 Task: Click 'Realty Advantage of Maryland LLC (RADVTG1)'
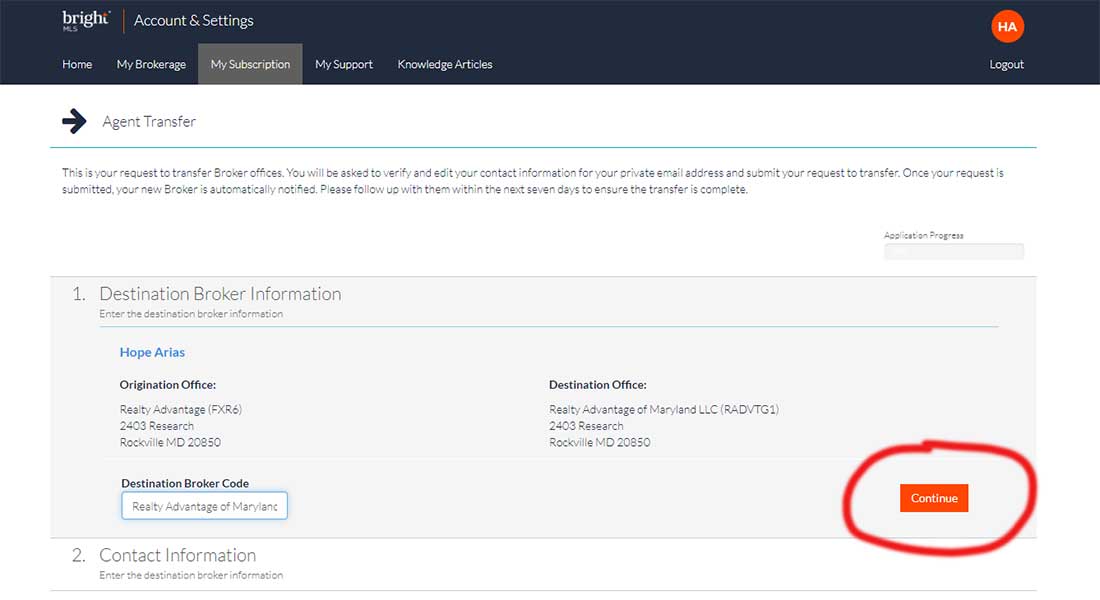(x=664, y=409)
